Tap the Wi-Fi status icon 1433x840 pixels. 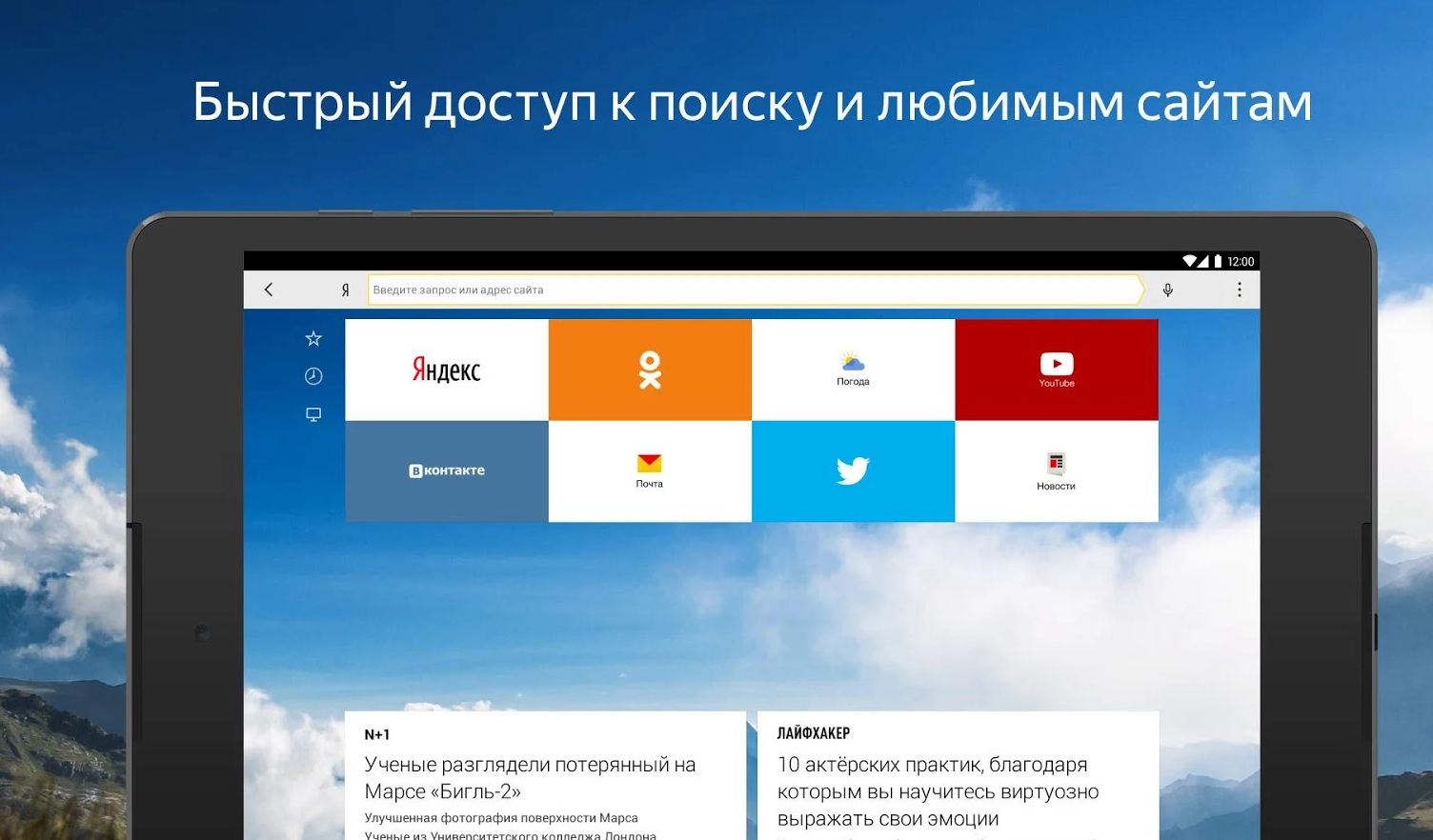[x=1189, y=261]
